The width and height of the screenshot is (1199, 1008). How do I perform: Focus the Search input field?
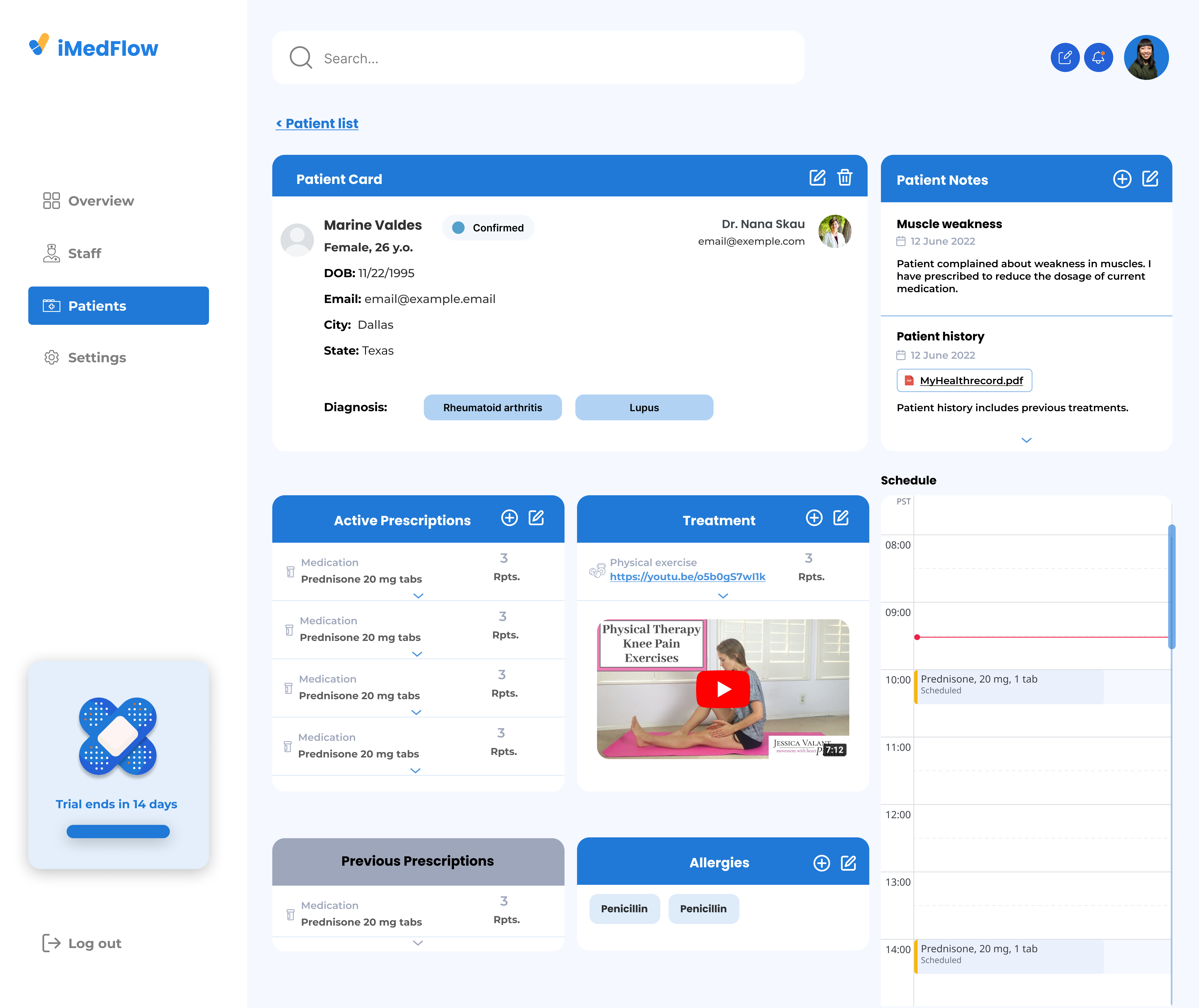click(x=538, y=58)
